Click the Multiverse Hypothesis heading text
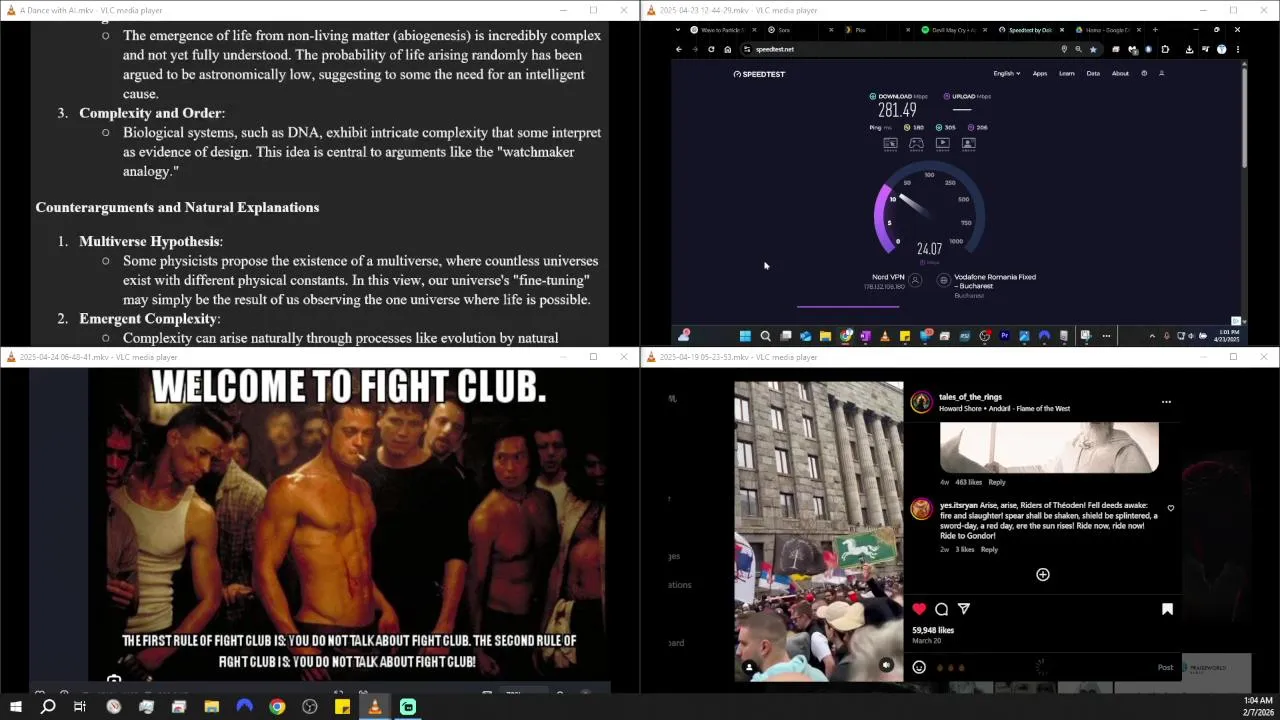 tap(151, 241)
